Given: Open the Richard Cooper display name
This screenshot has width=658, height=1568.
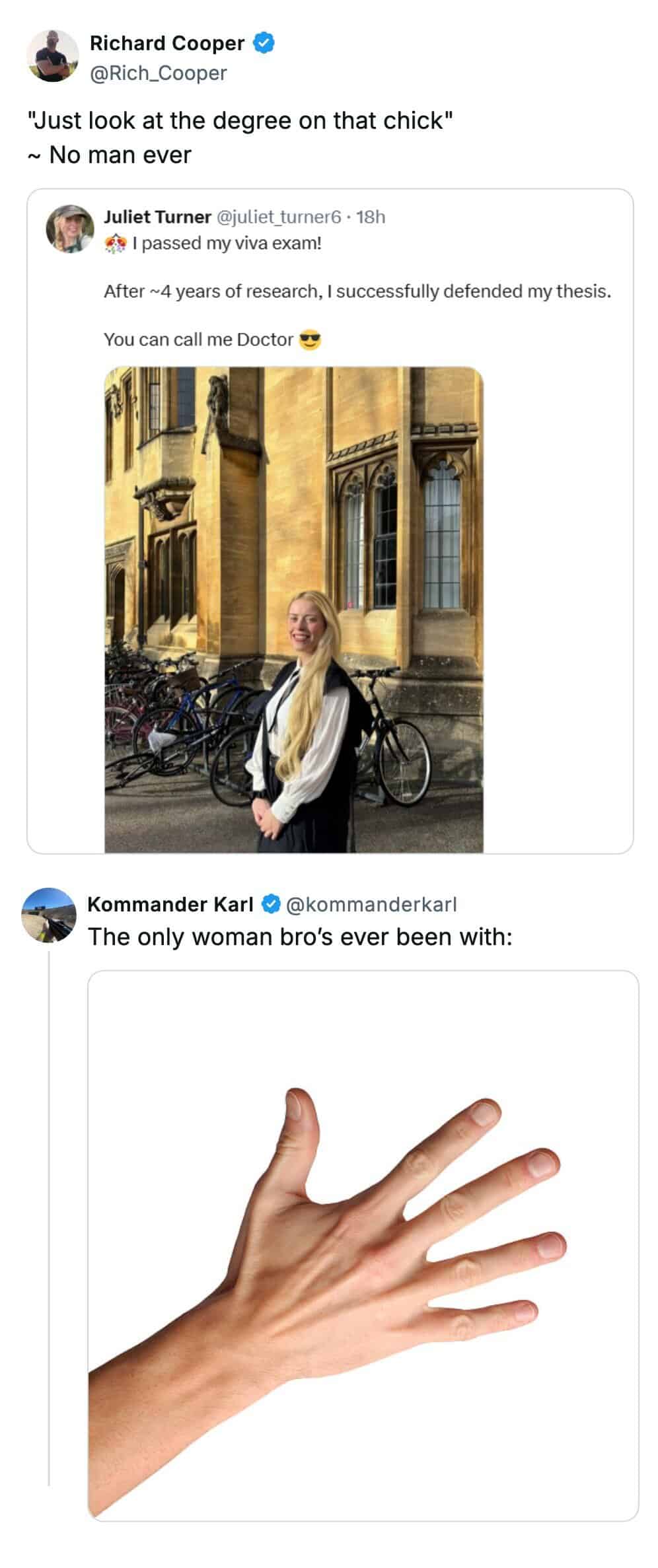Looking at the screenshot, I should point(167,44).
